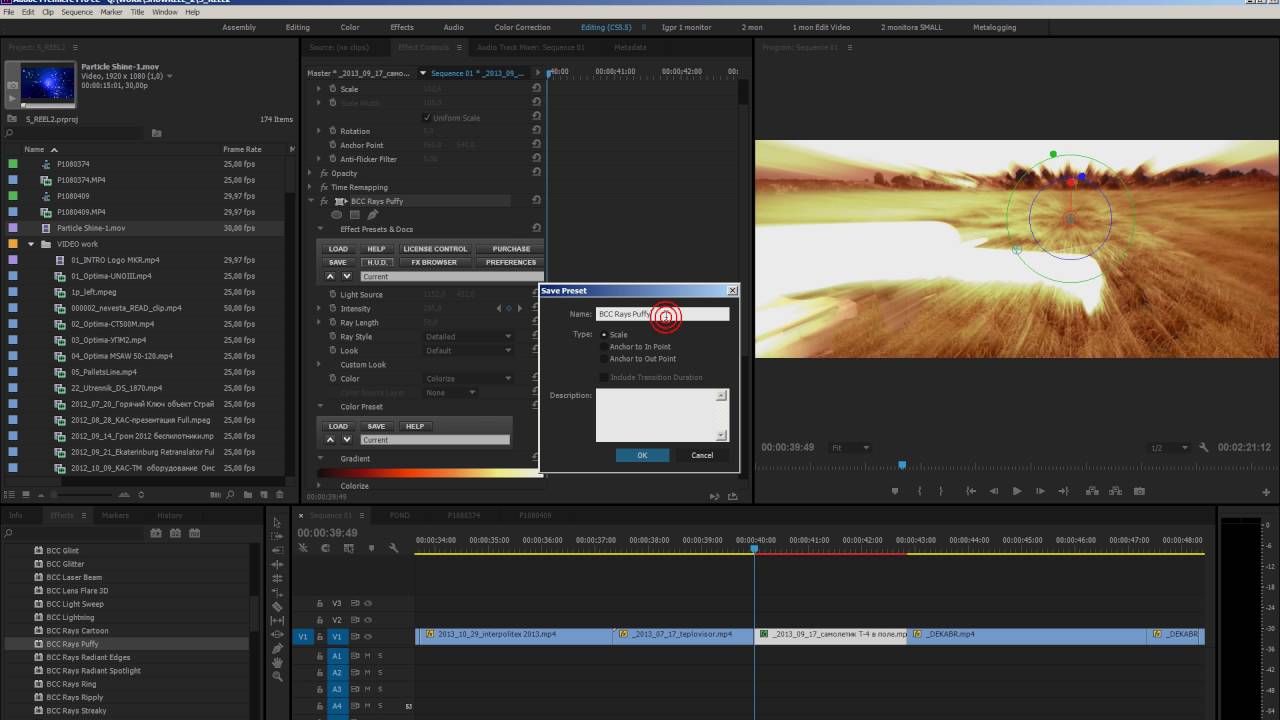Viewport: 1280px width, 720px height.
Task: Select the Track Select tool
Action: 277,536
